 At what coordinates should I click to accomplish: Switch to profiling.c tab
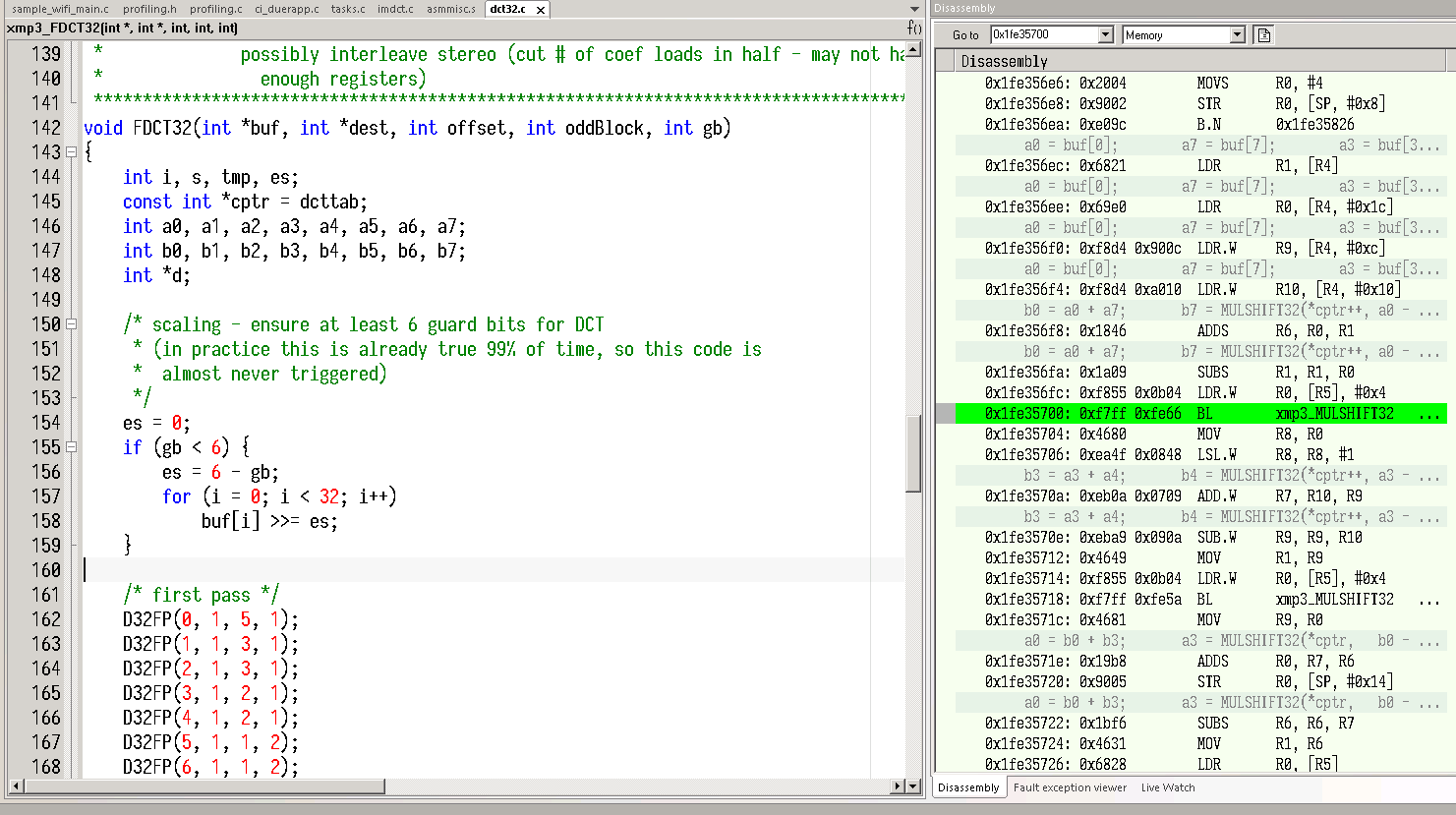click(x=216, y=9)
